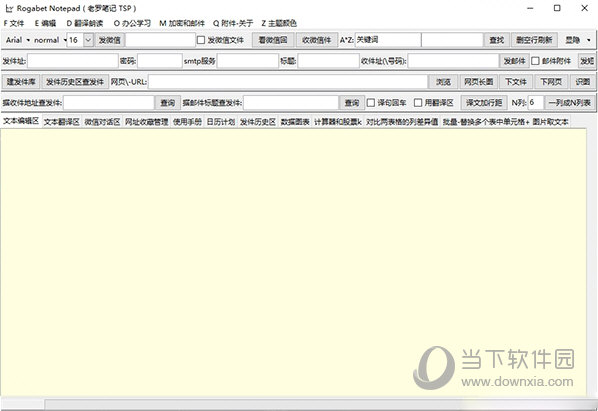Open the F 文件 menu

click(14, 23)
